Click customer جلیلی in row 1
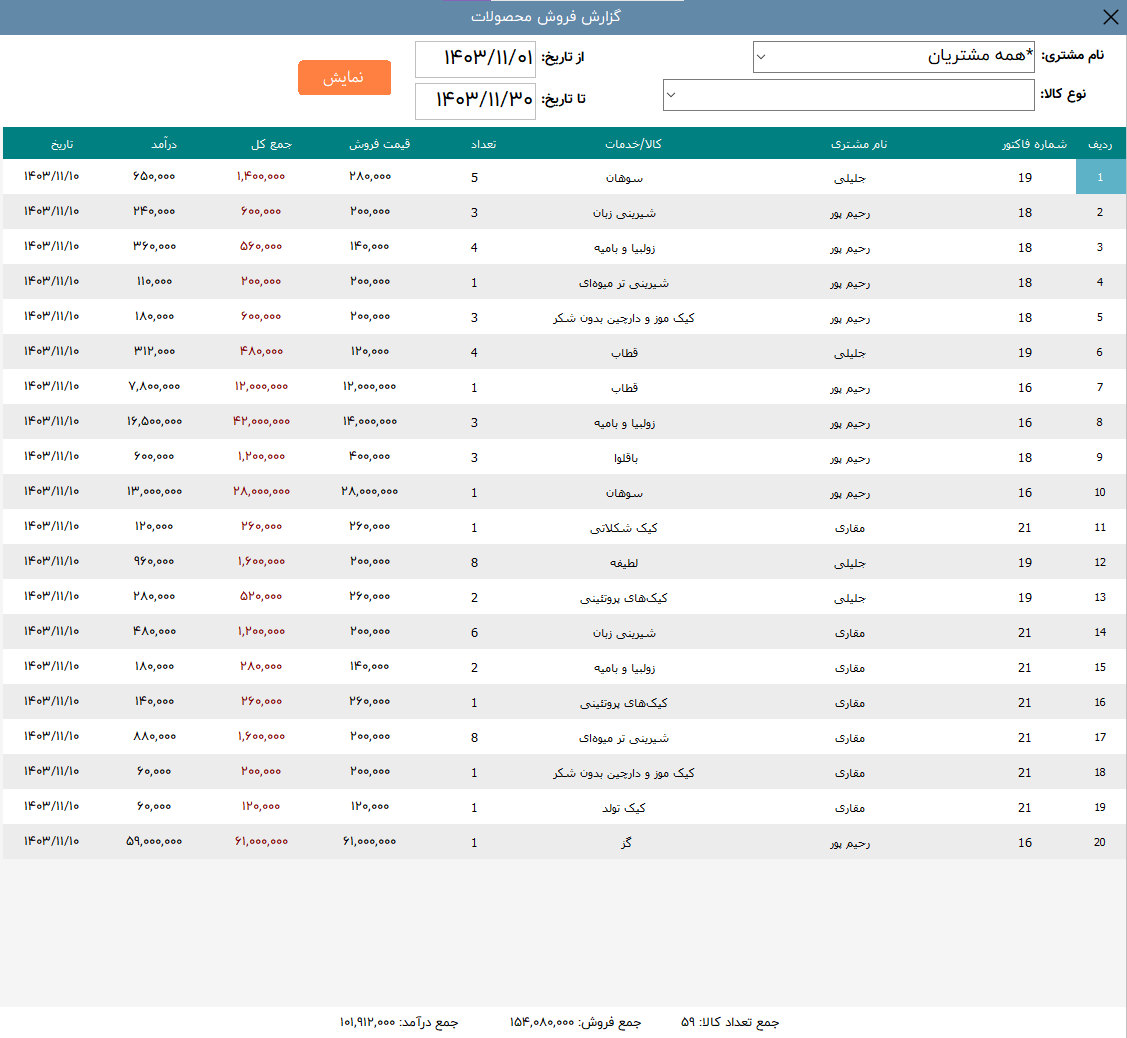The height and width of the screenshot is (1038, 1127). 850,178
